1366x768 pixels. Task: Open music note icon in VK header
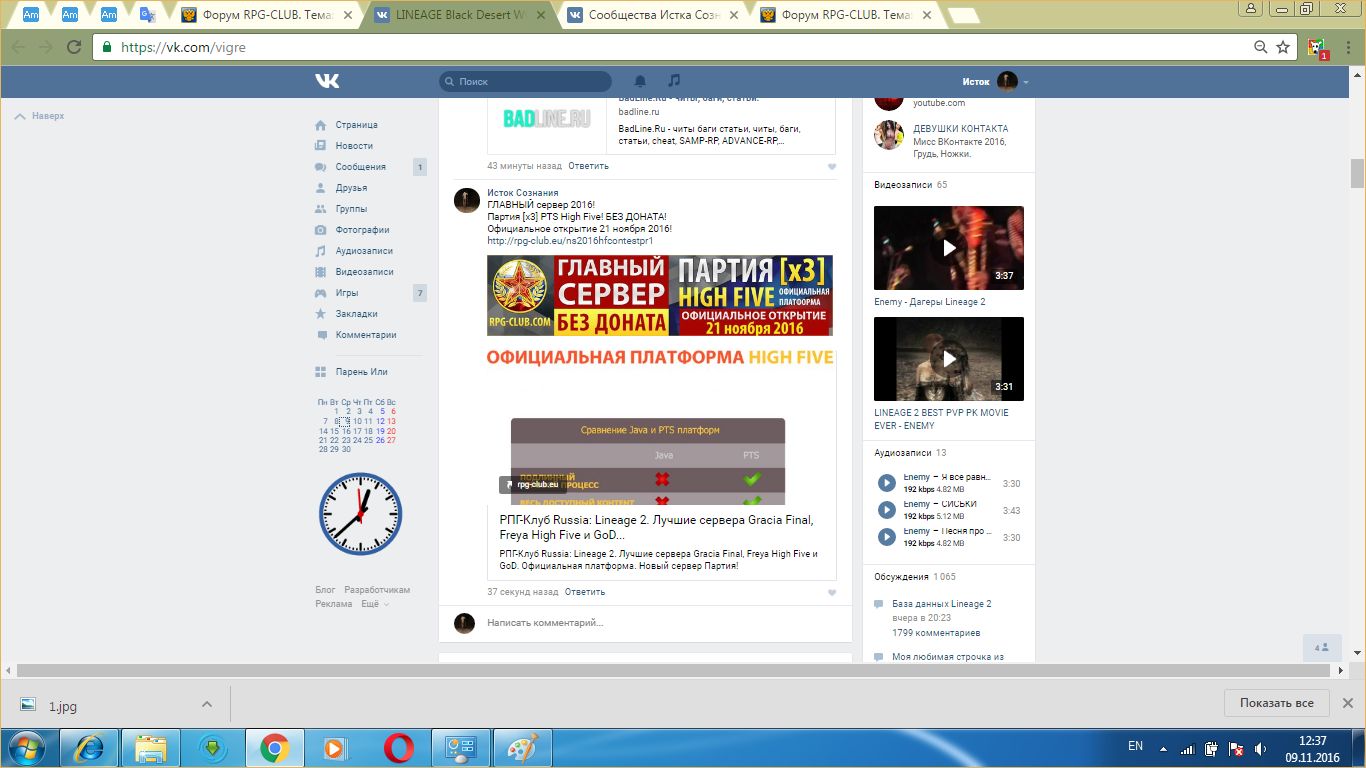pyautogui.click(x=674, y=81)
